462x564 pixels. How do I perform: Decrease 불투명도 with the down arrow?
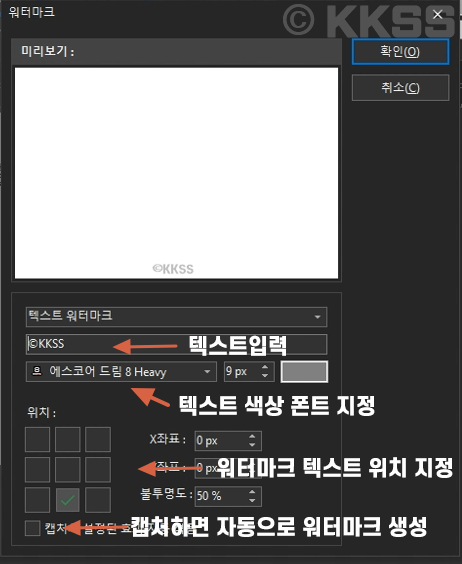pyautogui.click(x=252, y=501)
